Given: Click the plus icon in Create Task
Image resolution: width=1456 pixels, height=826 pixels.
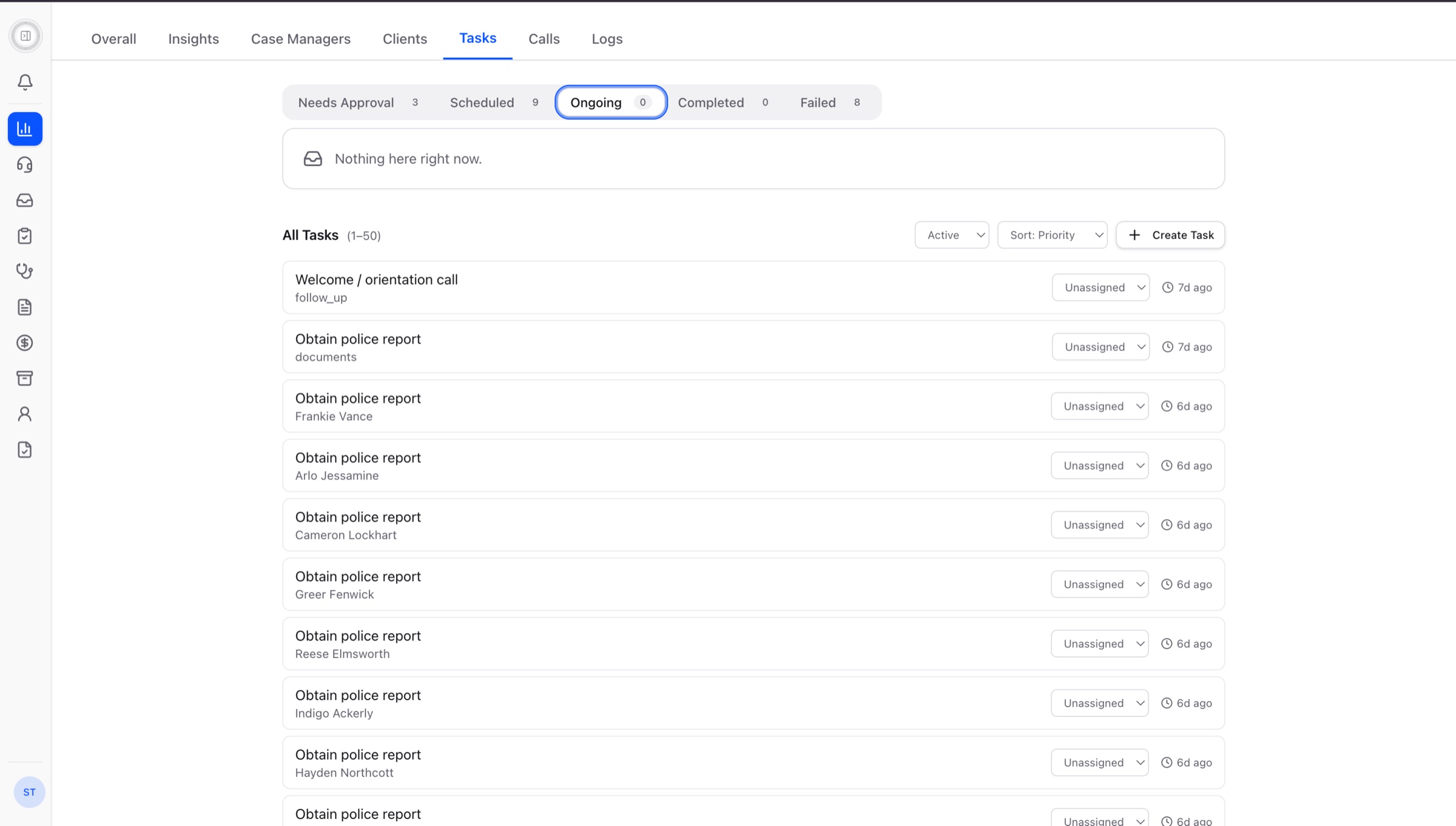Looking at the screenshot, I should 1134,235.
